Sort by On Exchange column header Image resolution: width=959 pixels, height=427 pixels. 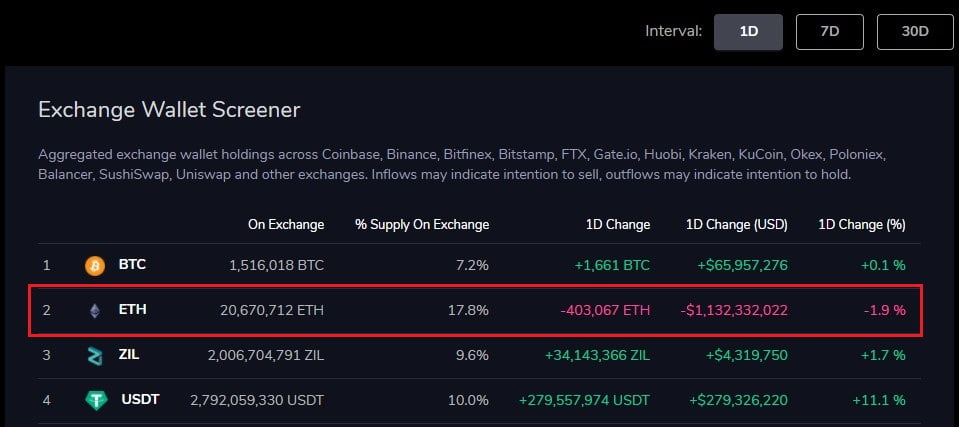point(286,225)
